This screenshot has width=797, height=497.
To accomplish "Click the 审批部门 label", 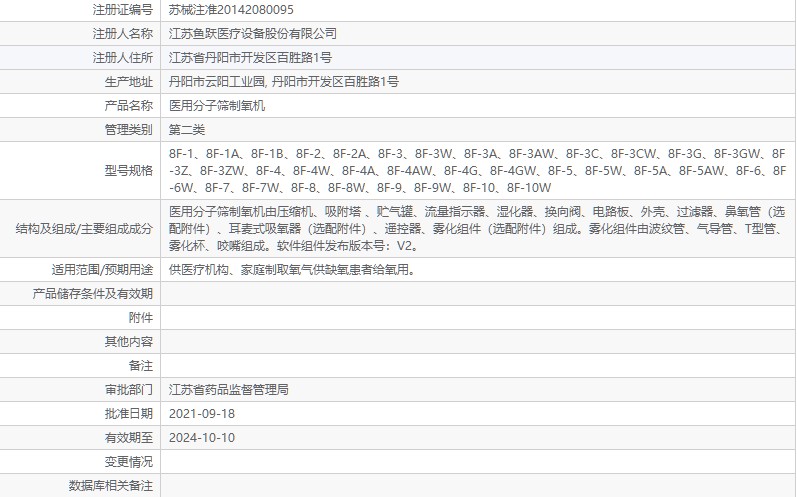I will click(129, 389).
